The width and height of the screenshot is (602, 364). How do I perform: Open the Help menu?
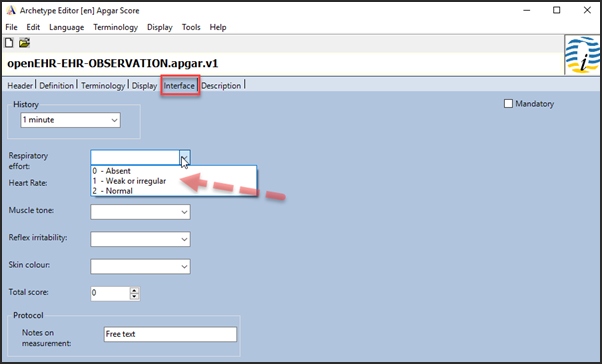click(218, 27)
